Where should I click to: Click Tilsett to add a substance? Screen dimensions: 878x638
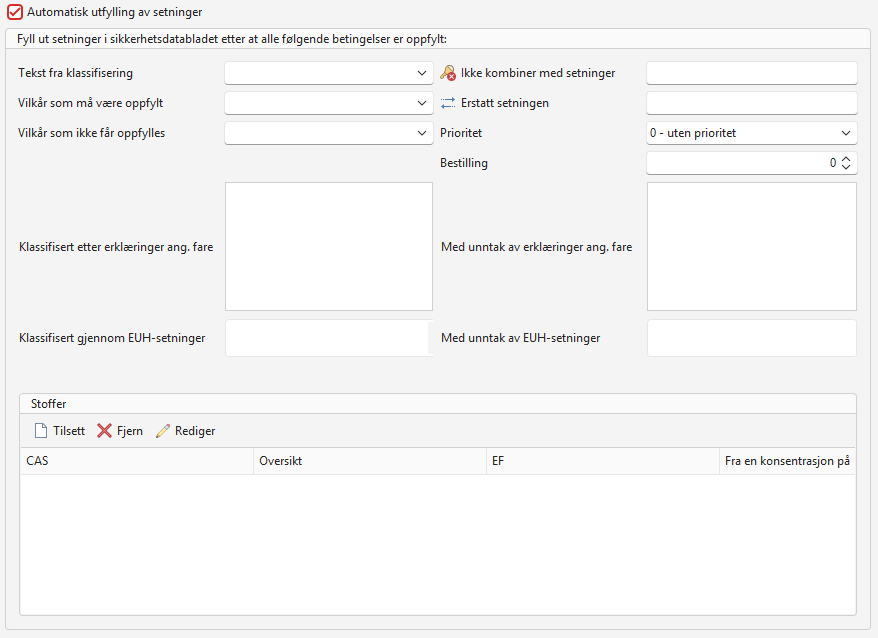pos(60,431)
